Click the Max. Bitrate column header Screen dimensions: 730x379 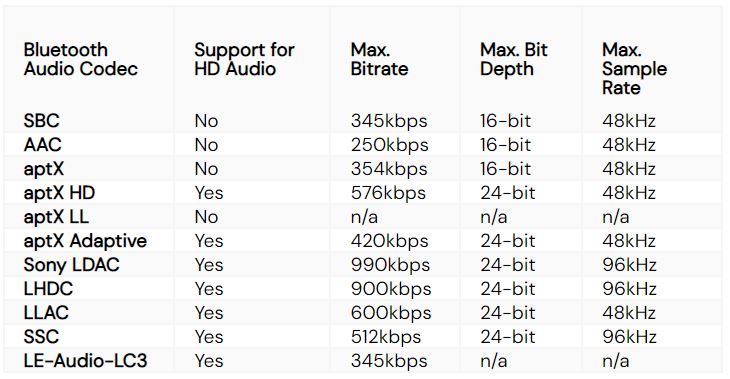coord(379,59)
